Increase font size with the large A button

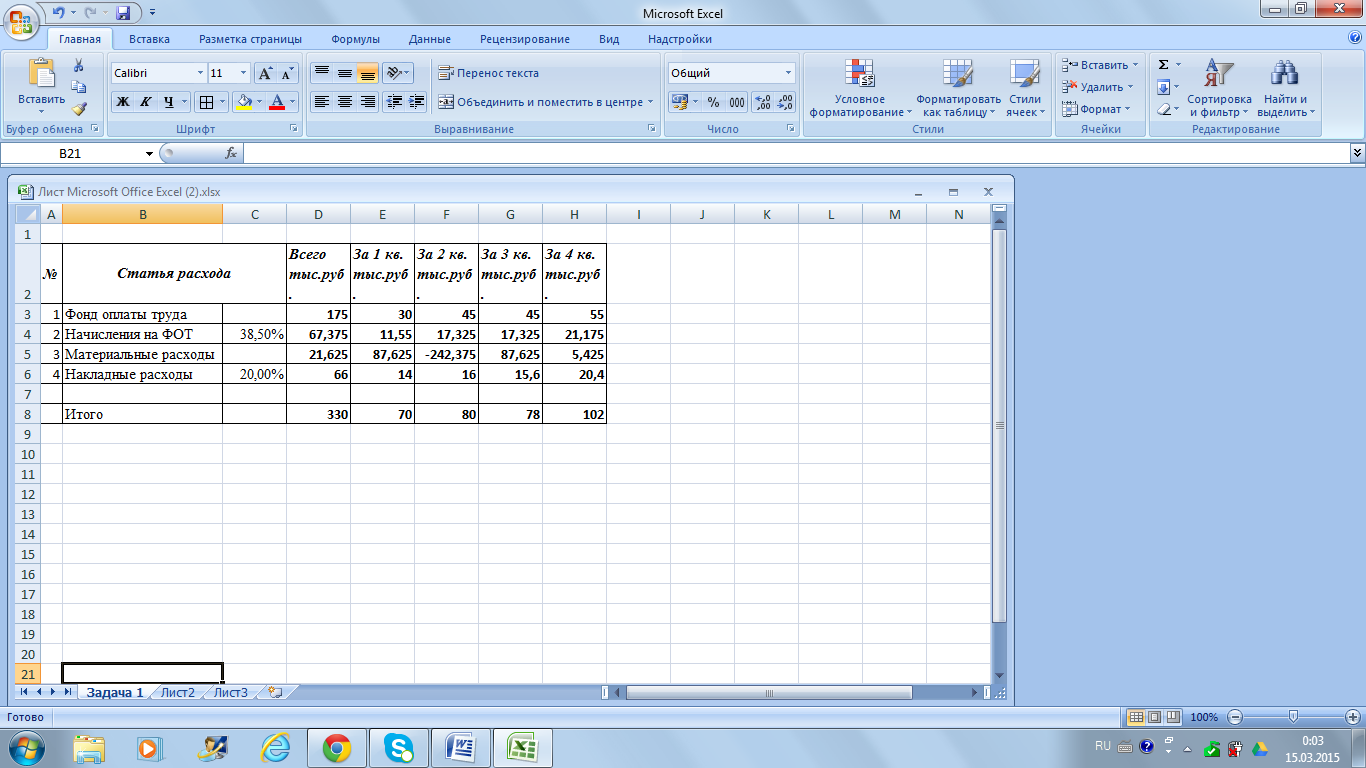(x=265, y=73)
